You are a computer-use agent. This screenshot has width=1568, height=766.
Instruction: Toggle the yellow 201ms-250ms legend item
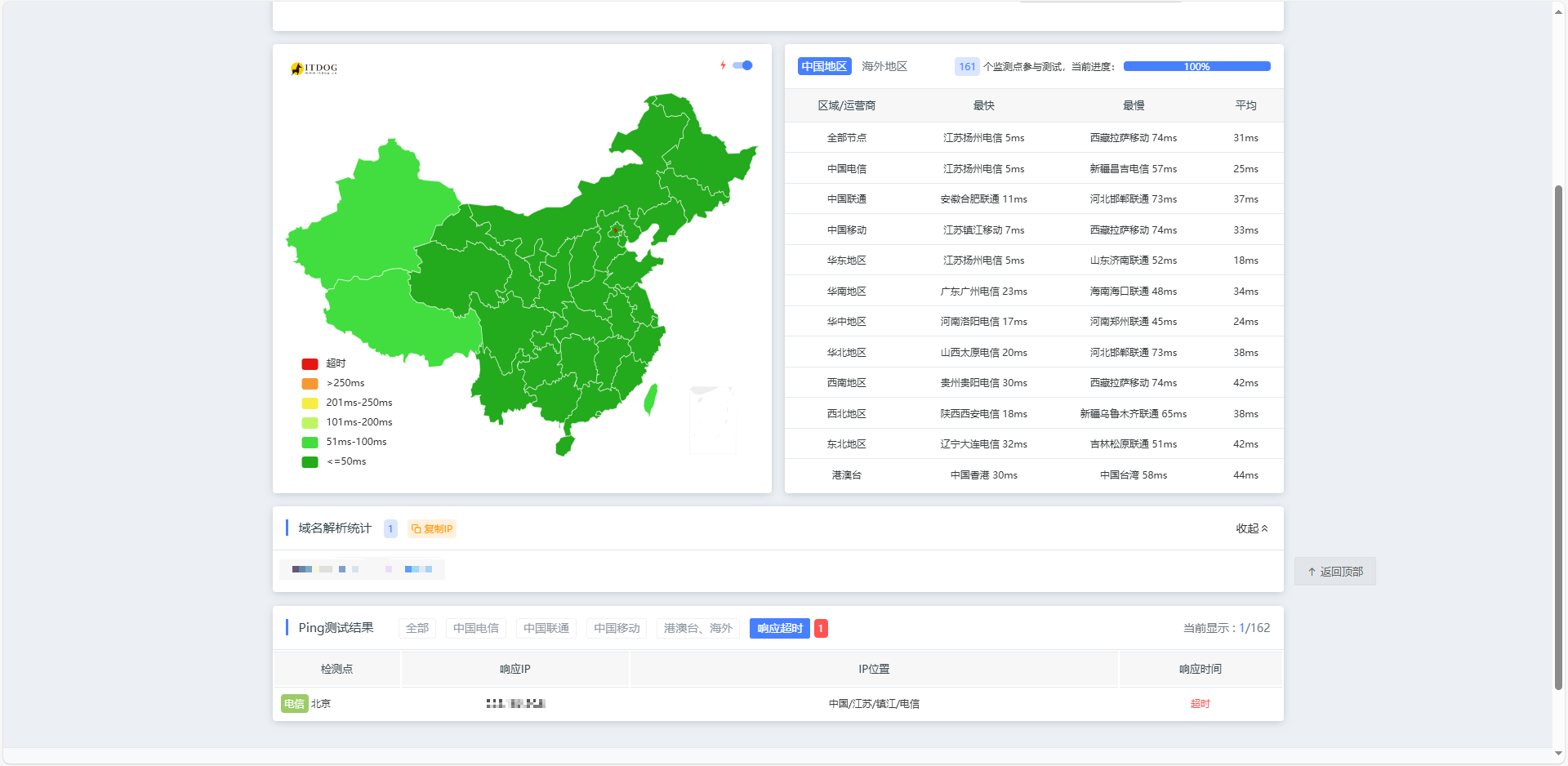click(347, 403)
